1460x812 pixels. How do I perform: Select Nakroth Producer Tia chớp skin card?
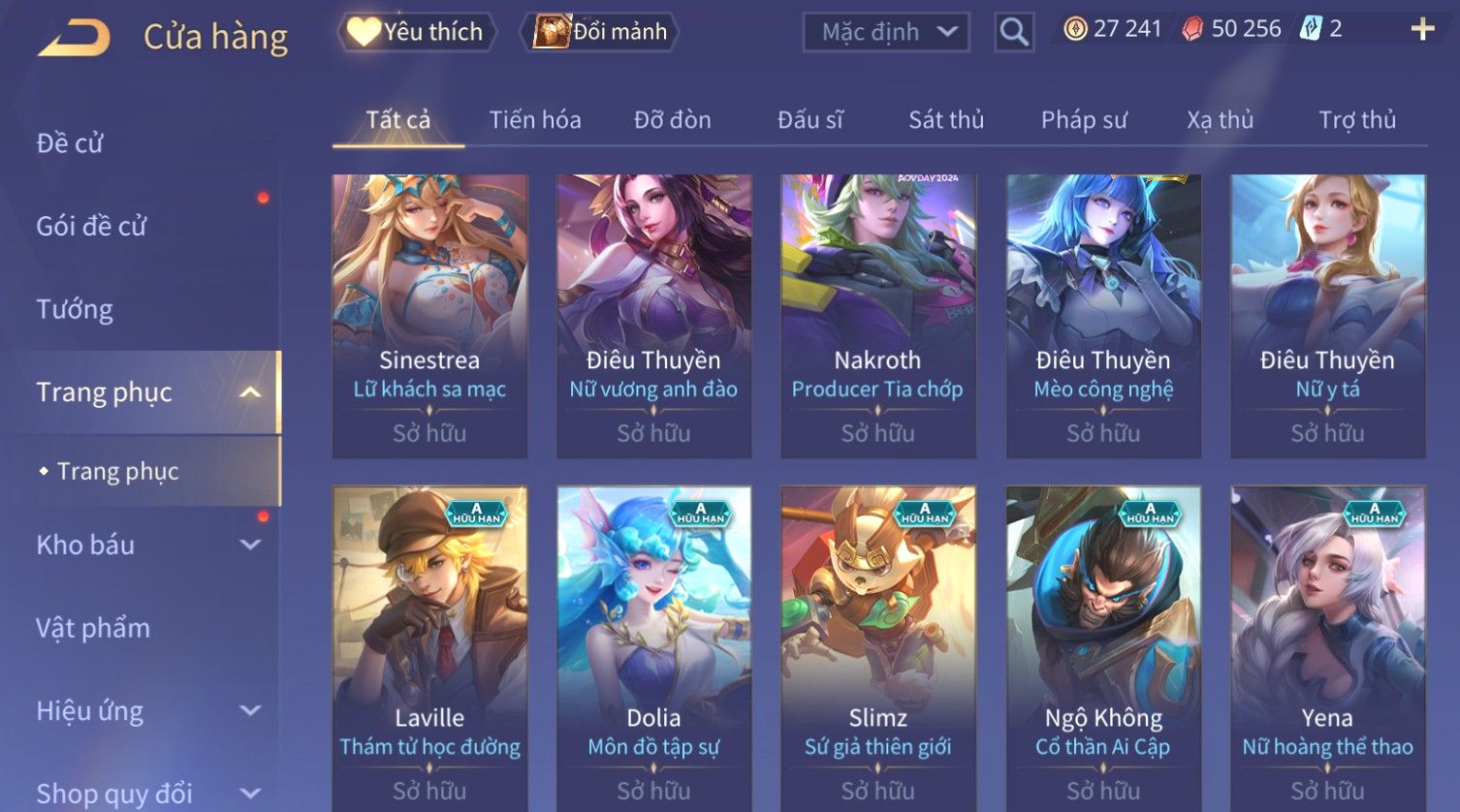(878, 316)
